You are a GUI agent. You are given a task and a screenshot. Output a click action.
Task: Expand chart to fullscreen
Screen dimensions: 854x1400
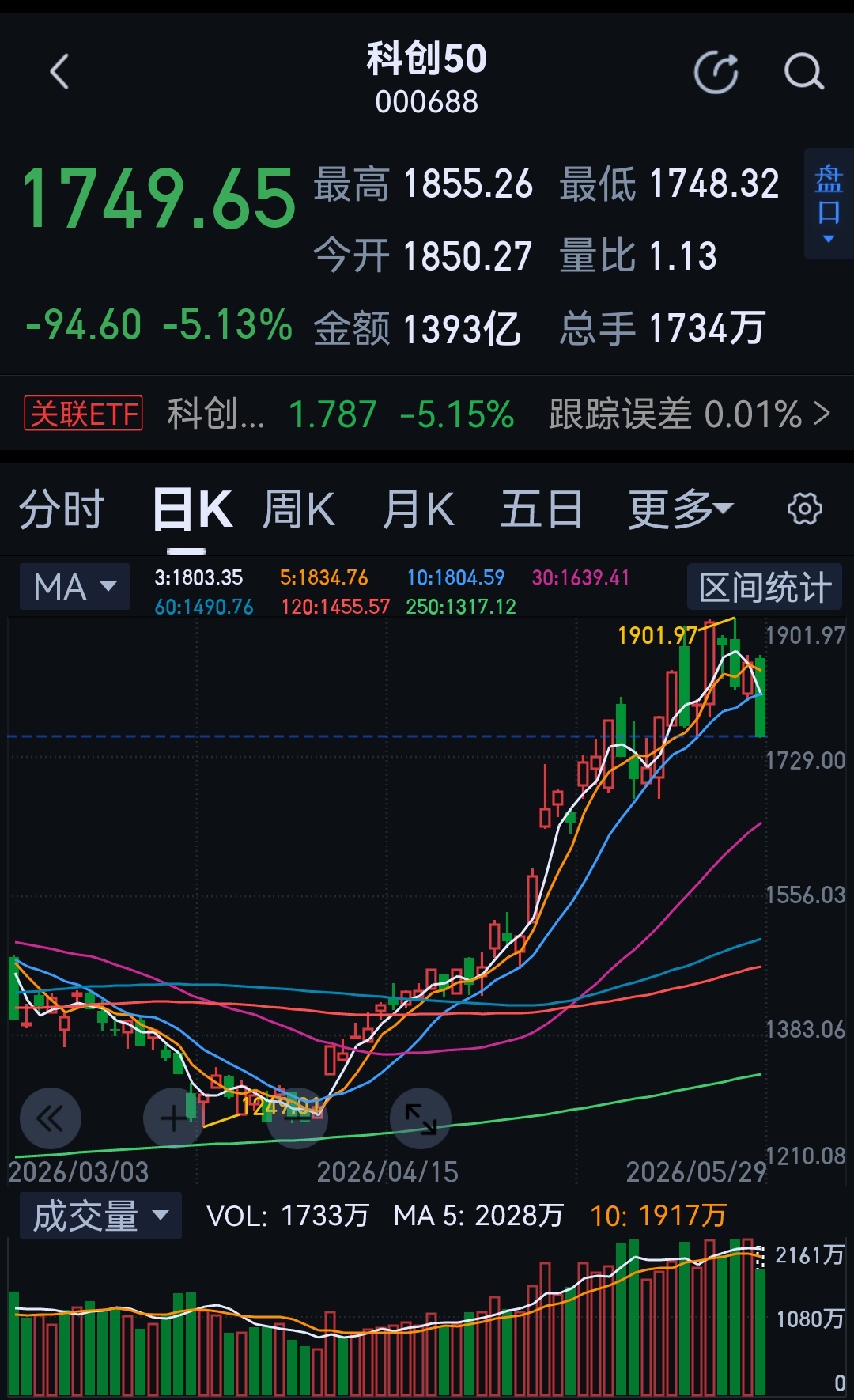click(421, 1118)
